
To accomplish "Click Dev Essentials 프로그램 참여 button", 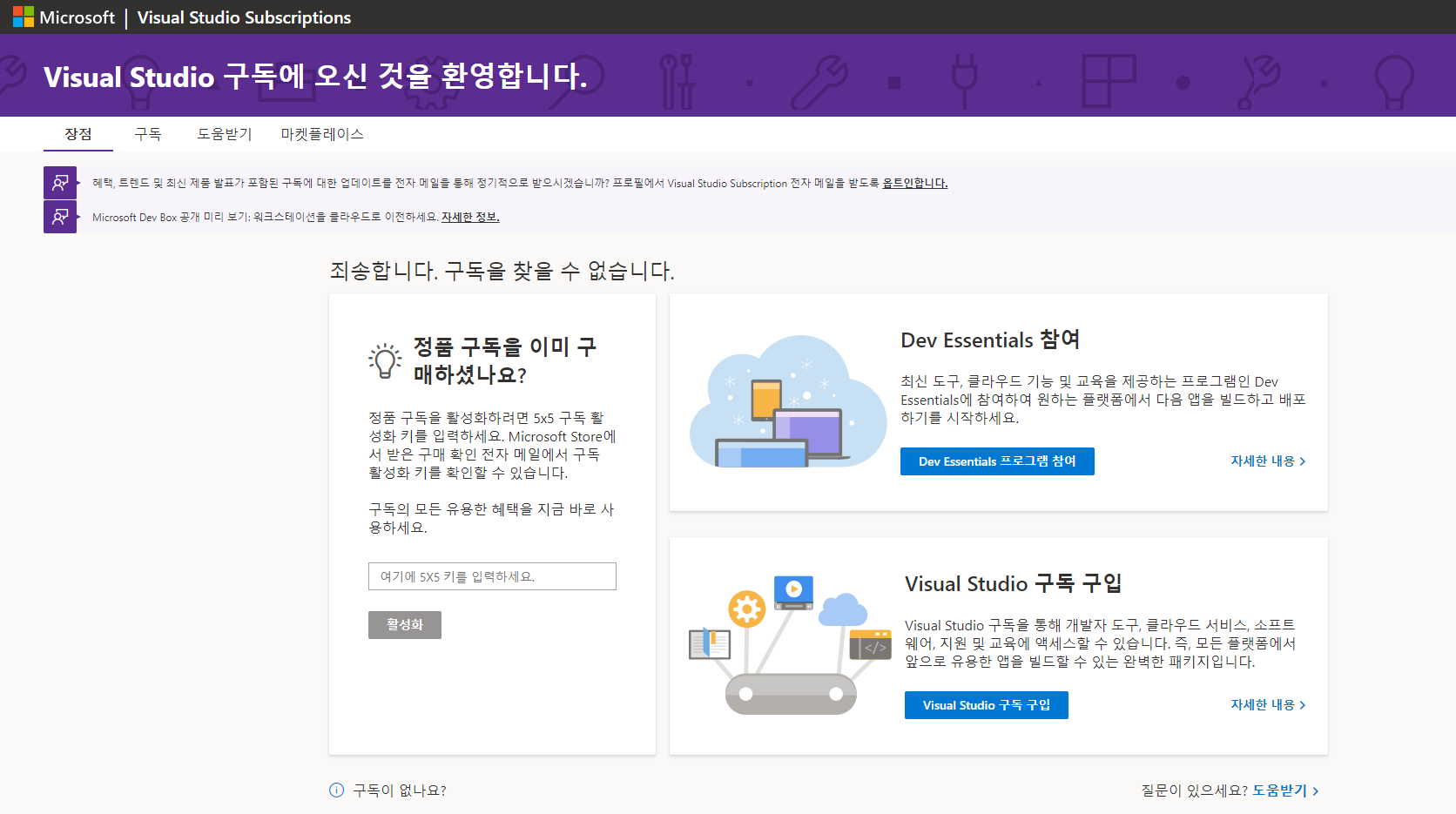I will [997, 461].
